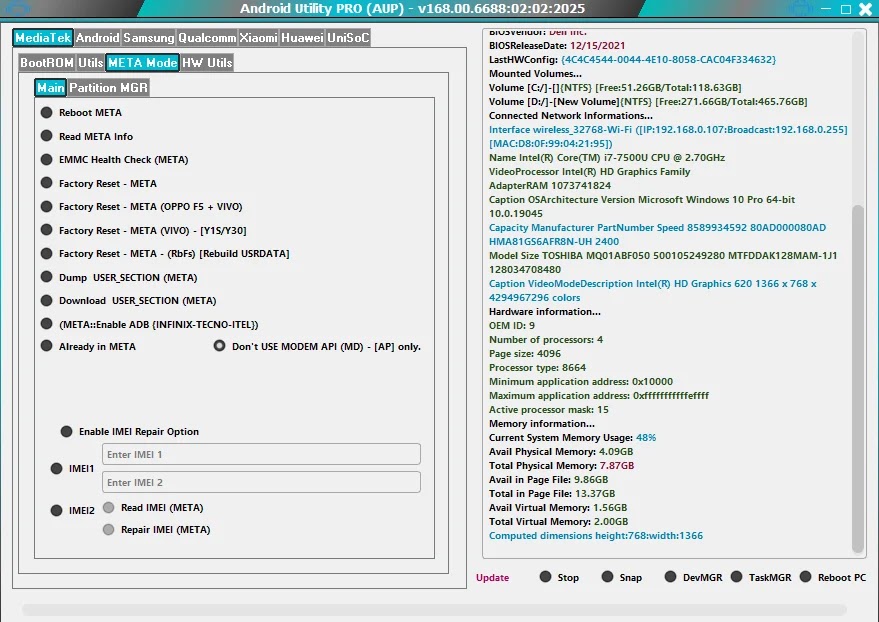Click the Android robot icon in title bar
This screenshot has width=879, height=622.
click(799, 8)
